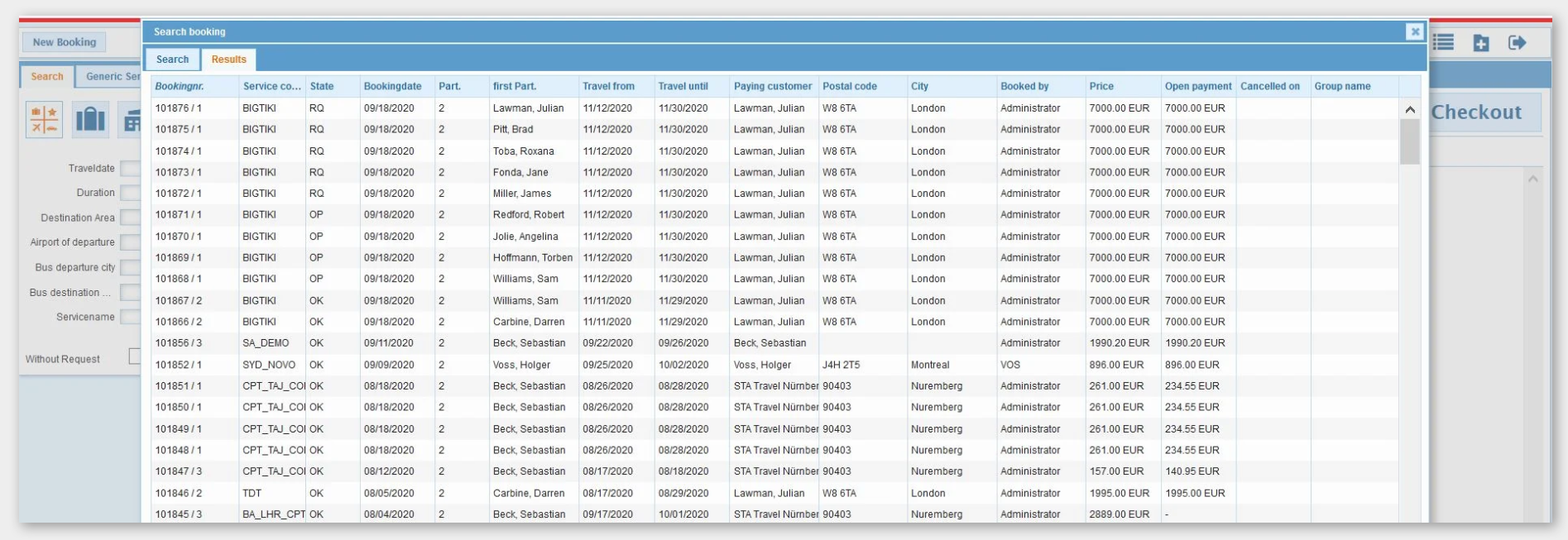Select booking row 101852 / 1
The image size is (1568, 540).
(x=774, y=365)
